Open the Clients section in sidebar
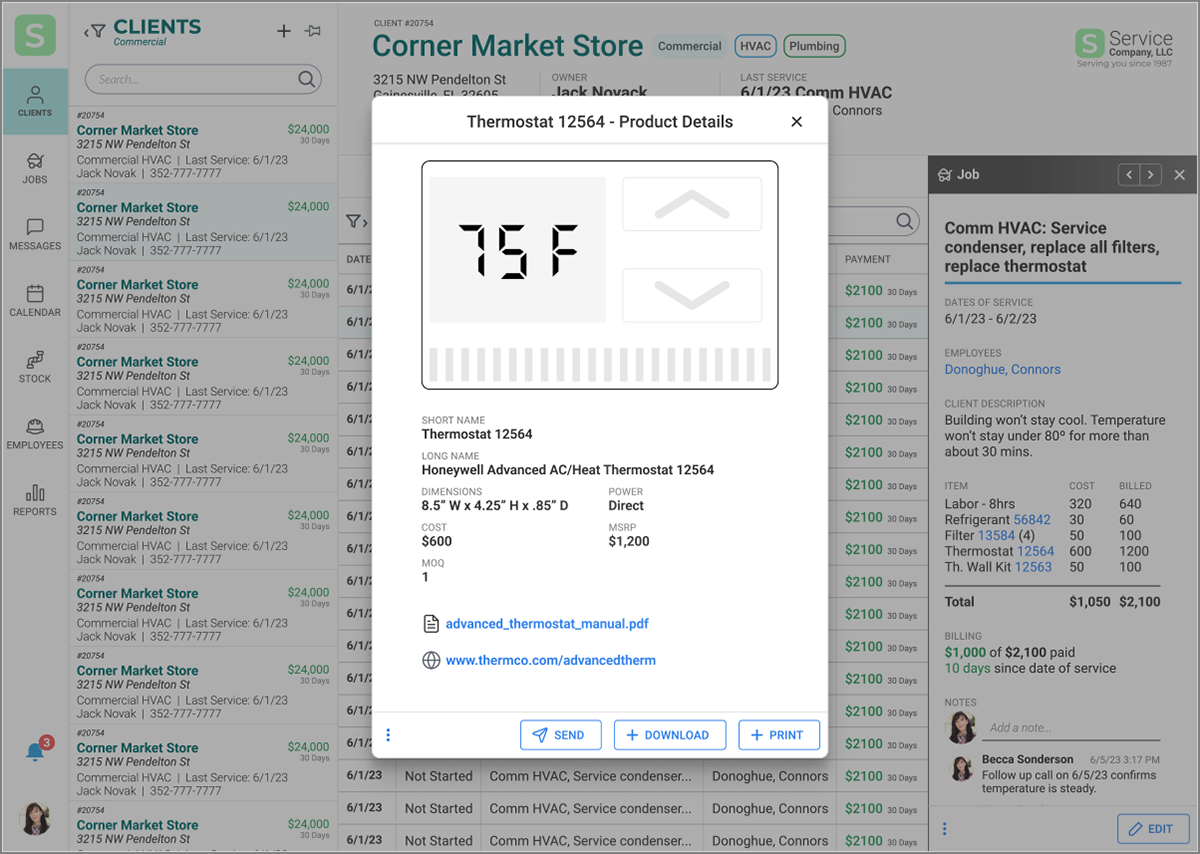 coord(35,101)
